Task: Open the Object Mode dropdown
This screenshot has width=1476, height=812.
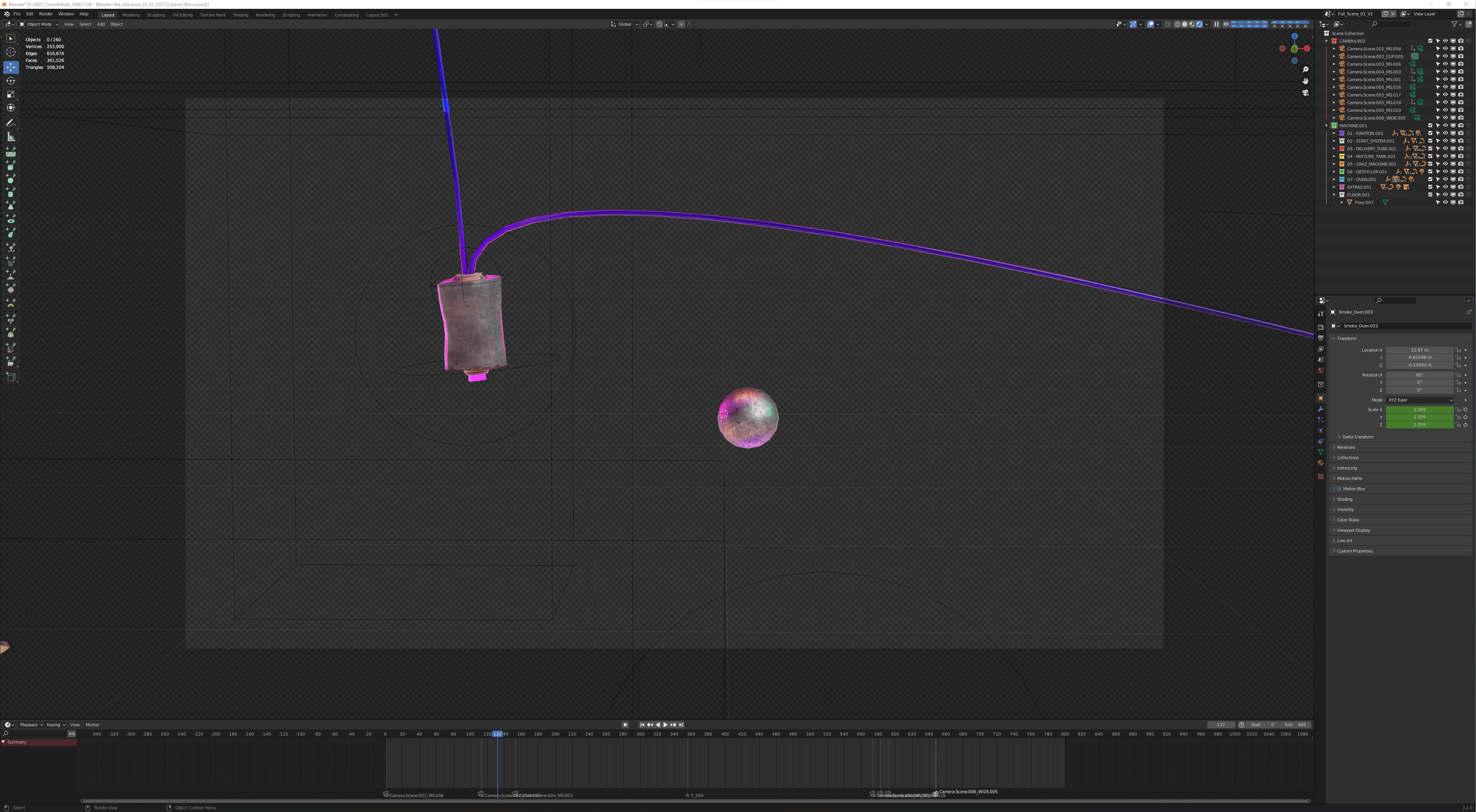Action: click(x=39, y=24)
